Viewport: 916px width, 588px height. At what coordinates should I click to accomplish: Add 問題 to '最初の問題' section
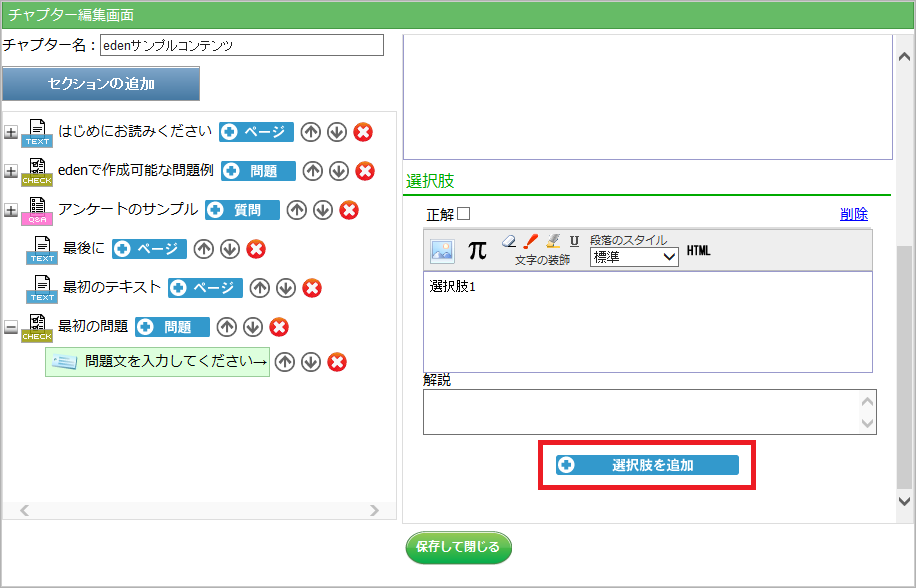[x=172, y=327]
